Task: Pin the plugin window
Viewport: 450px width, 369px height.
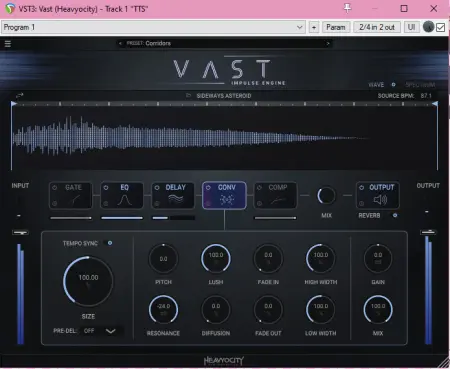Action: 347,8
